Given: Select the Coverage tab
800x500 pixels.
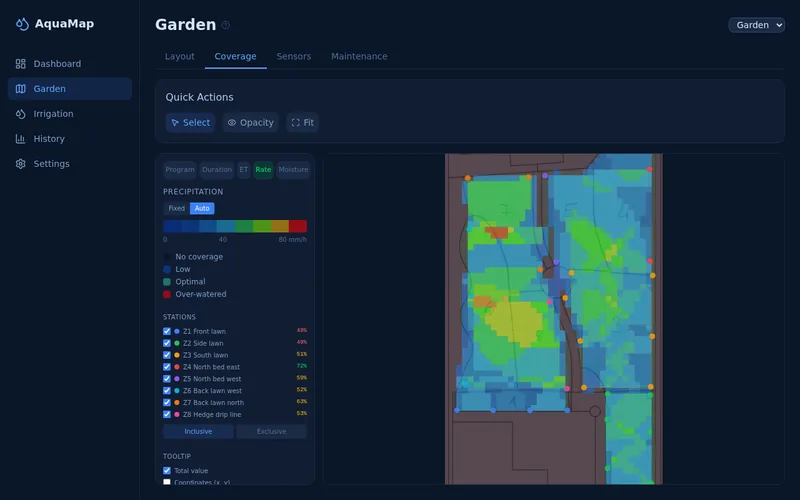Looking at the screenshot, I should (x=235, y=57).
